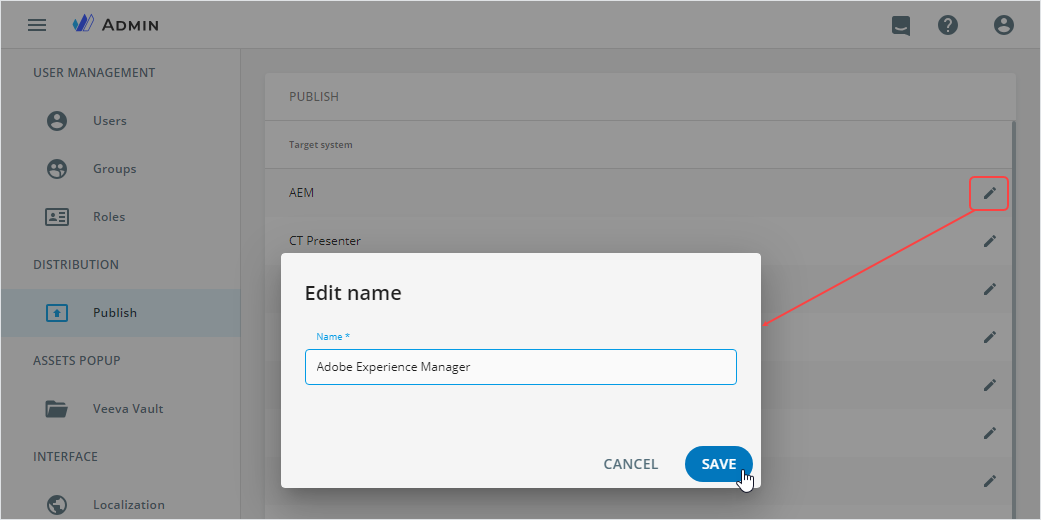This screenshot has height=520, width=1041.
Task: Click the Publish list vertical scrollbar
Action: 1013,300
